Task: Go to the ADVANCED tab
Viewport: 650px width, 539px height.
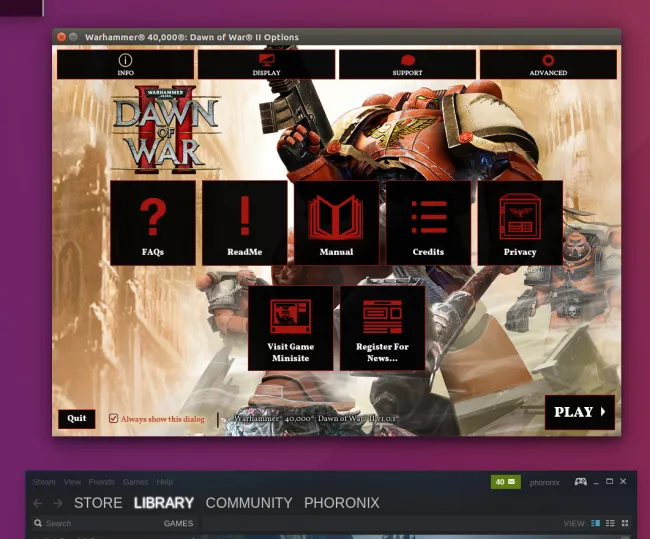Action: click(548, 64)
